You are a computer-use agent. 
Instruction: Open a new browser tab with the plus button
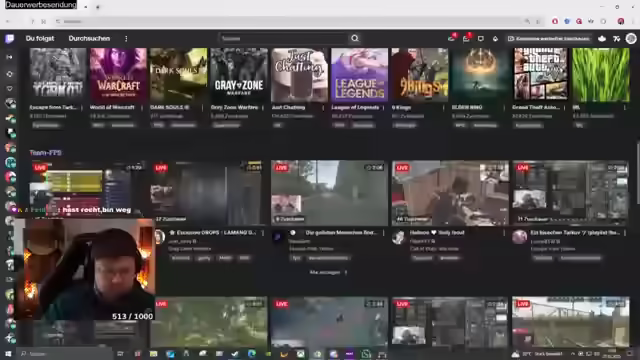point(98,7)
